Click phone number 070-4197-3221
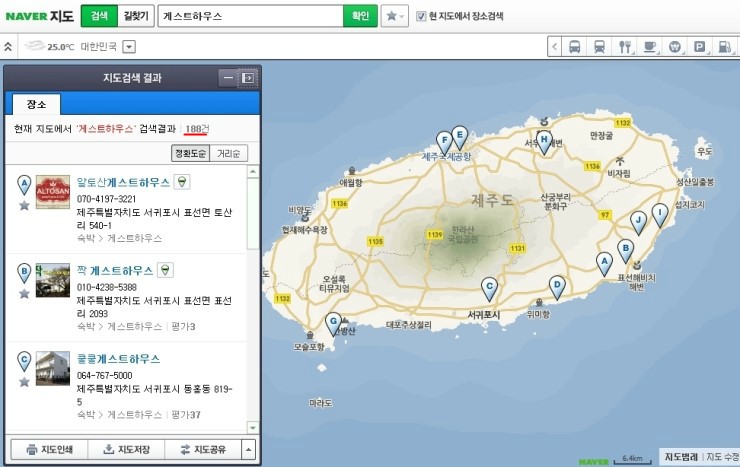This screenshot has width=740, height=467. pyautogui.click(x=106, y=199)
